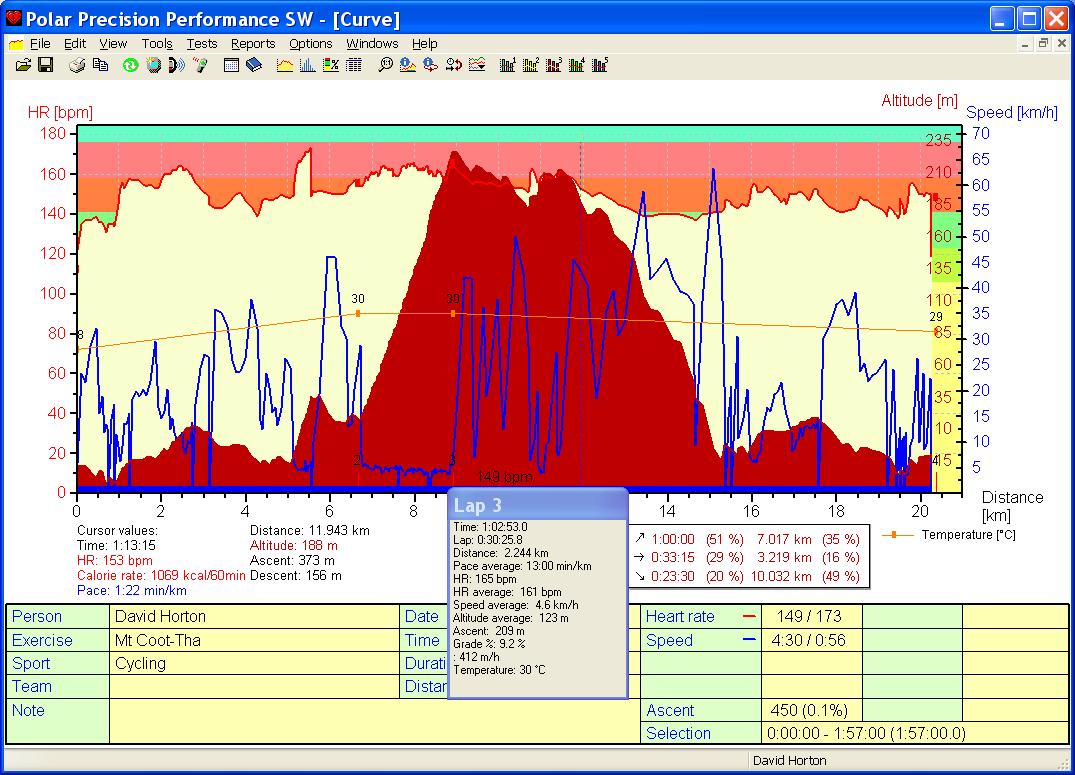Open the exercise table view icon
This screenshot has width=1075, height=775.
[355, 65]
